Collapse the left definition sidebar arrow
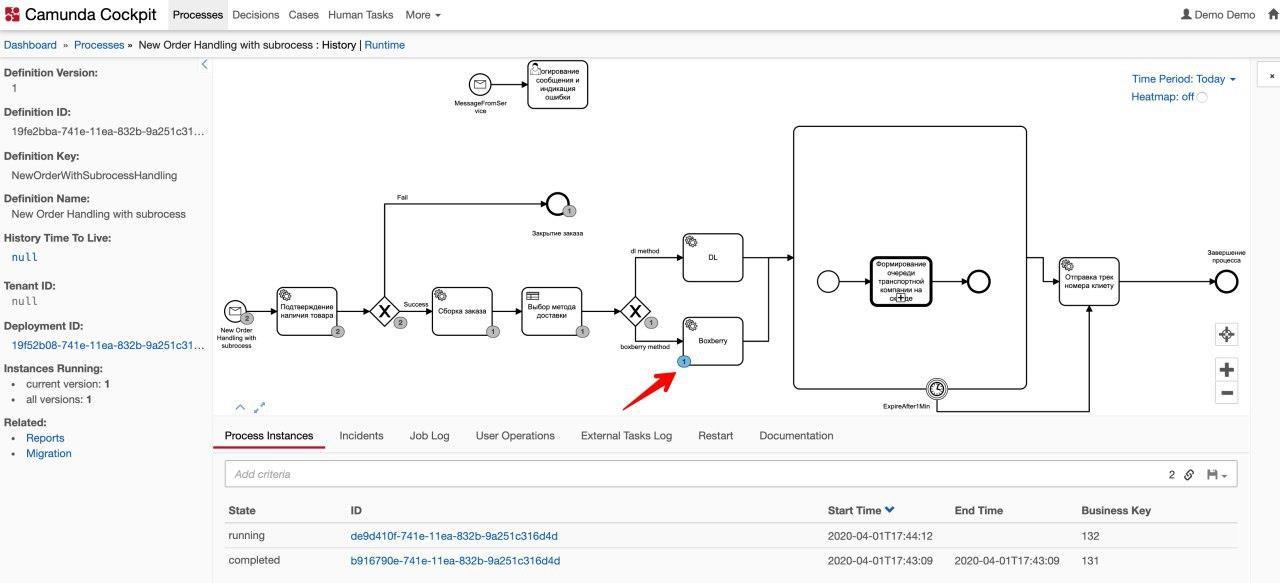This screenshot has height=583, width=1280. pyautogui.click(x=205, y=64)
